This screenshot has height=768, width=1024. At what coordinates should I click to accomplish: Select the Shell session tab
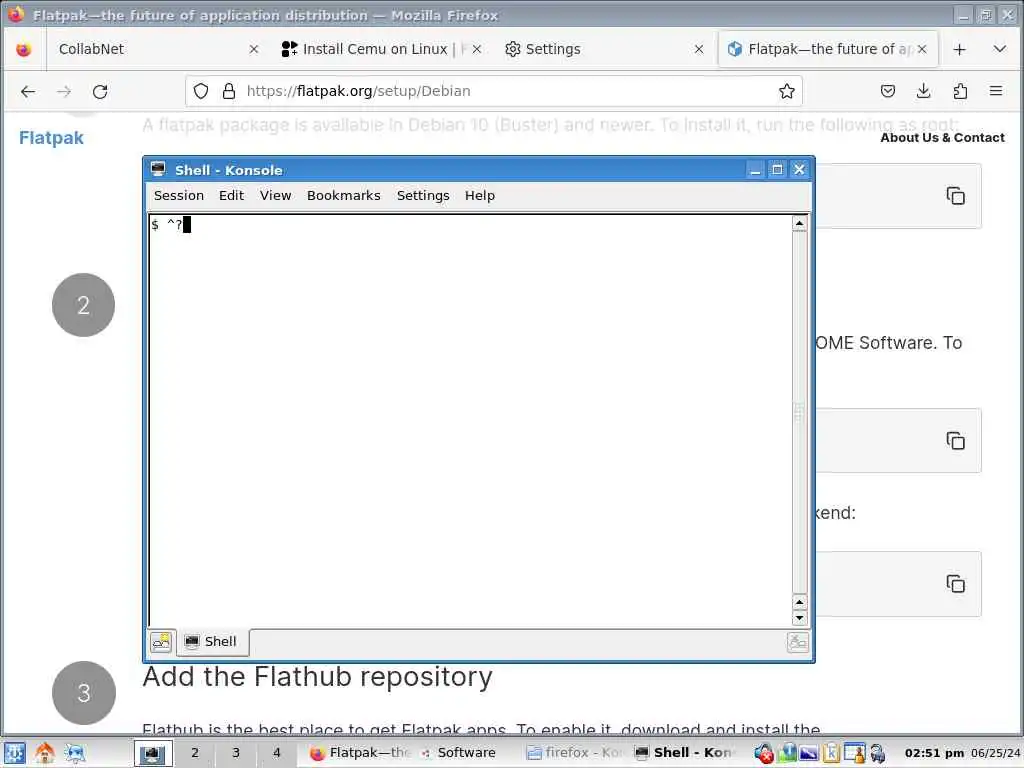tap(212, 642)
